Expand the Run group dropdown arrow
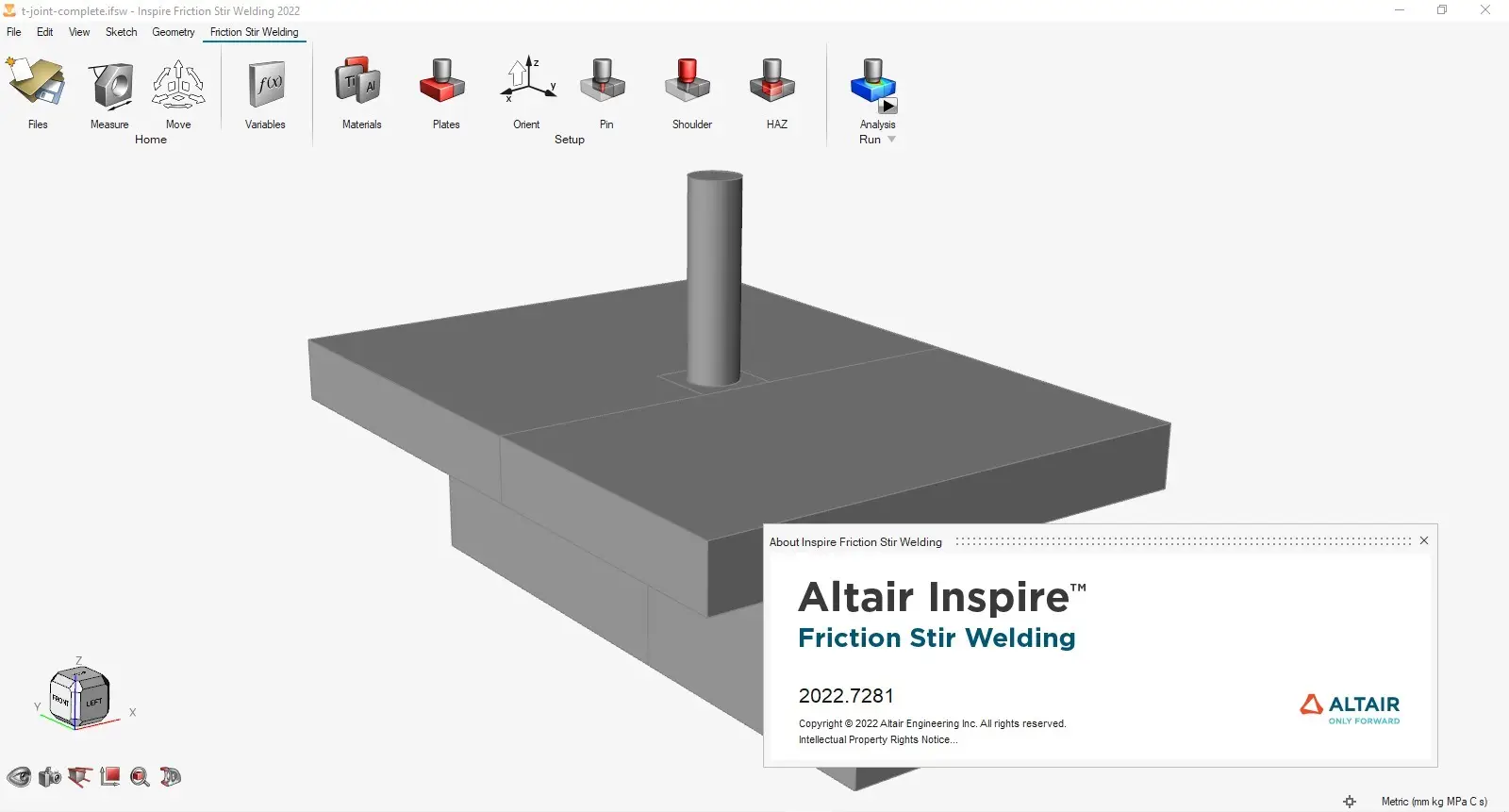 [891, 140]
